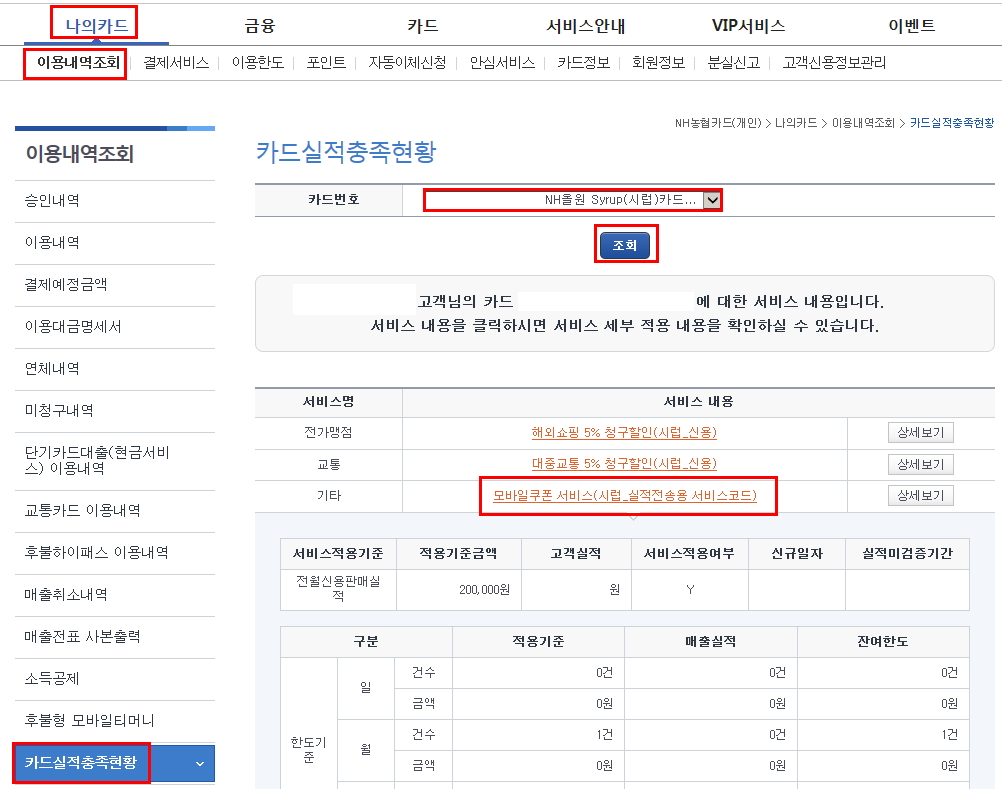Open the 이벤트 top menu

[911, 26]
